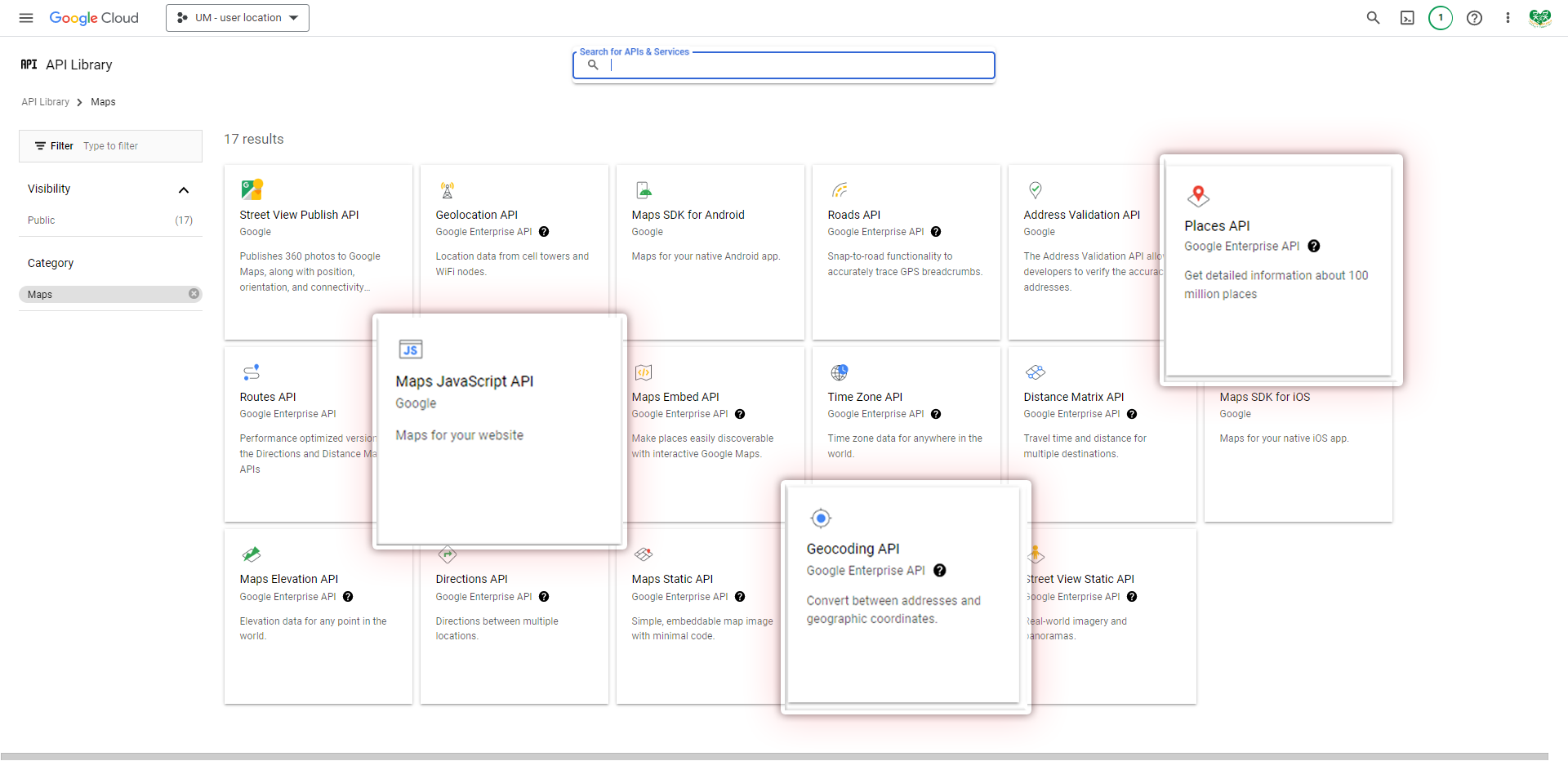The image size is (1568, 761).
Task: Show Street View Static API enterprise help tooltip
Action: pos(1132,597)
